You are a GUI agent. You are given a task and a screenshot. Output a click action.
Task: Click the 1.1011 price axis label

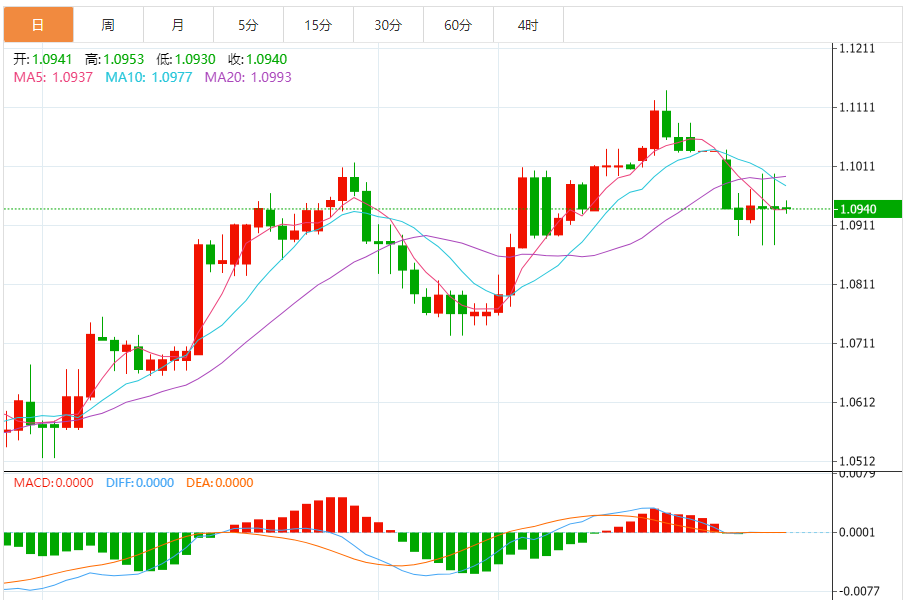[x=857, y=167]
